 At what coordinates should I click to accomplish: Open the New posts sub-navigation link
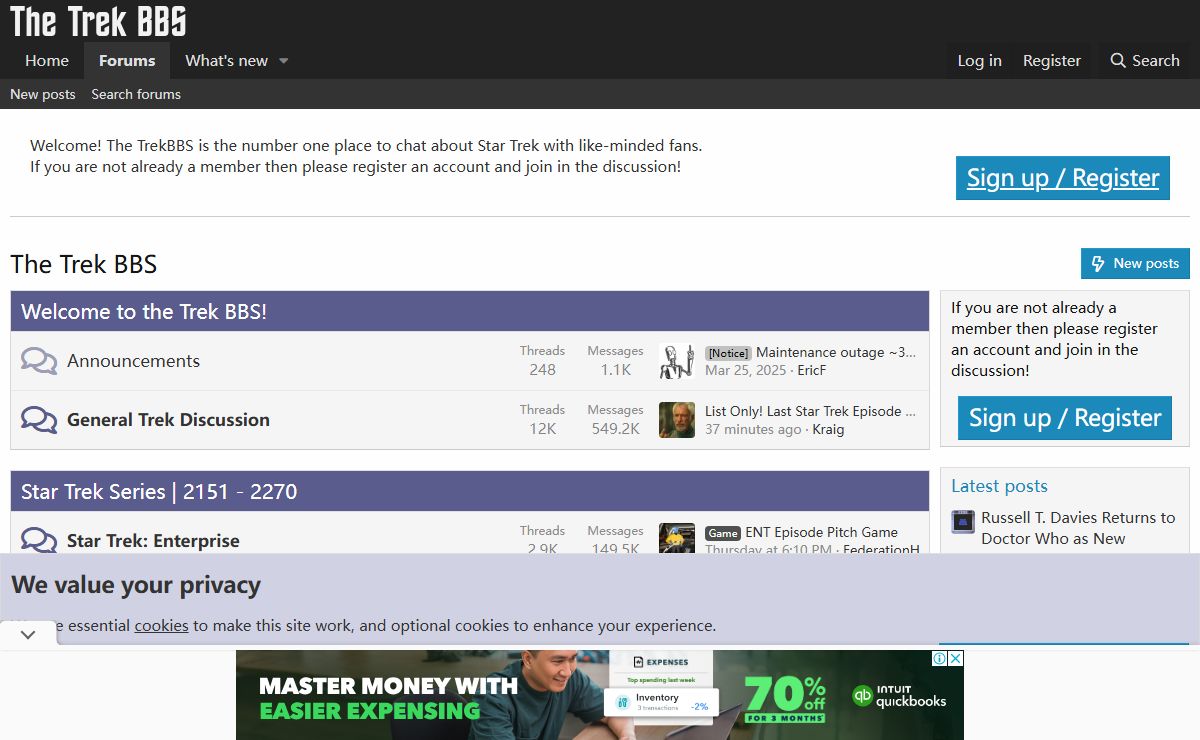pyautogui.click(x=43, y=94)
